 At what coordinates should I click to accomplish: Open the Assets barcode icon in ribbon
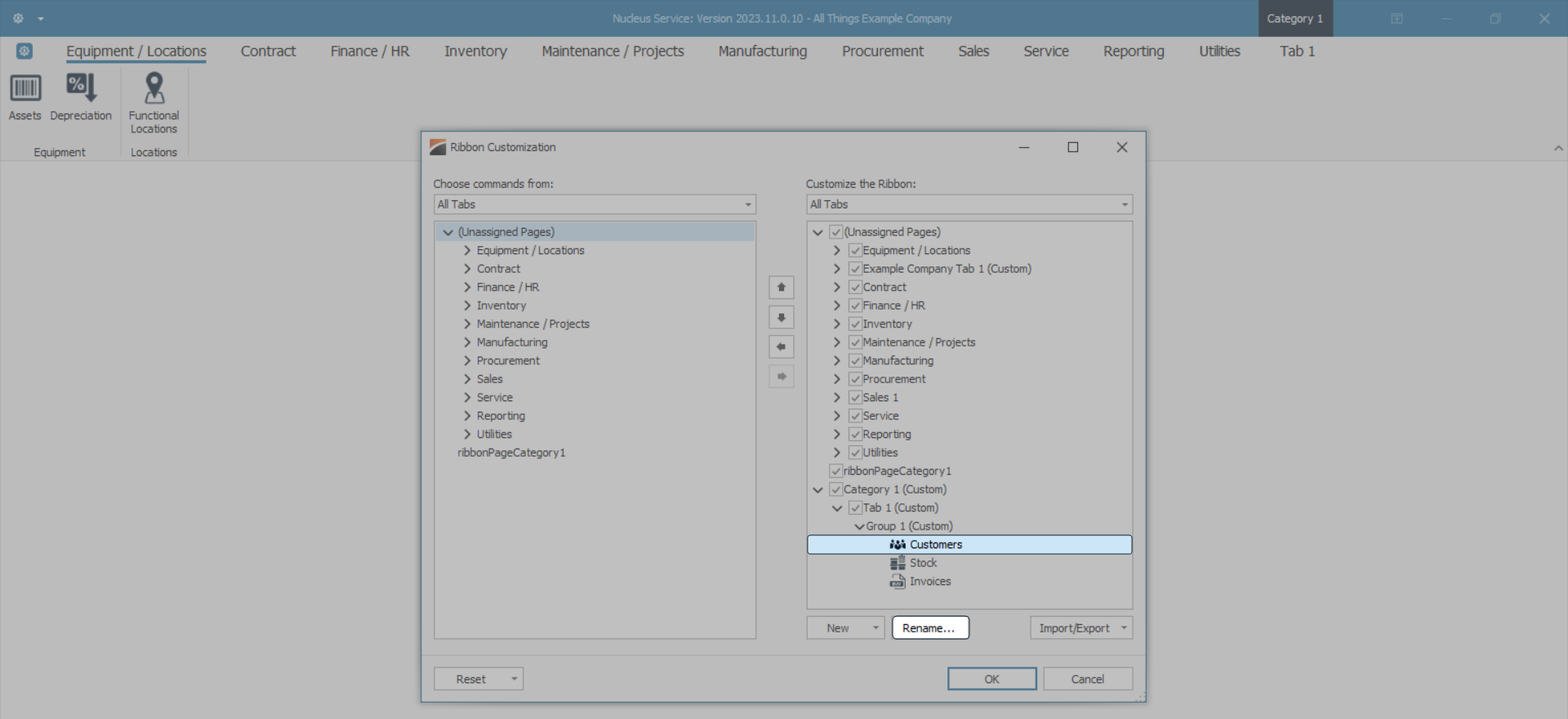coord(25,87)
